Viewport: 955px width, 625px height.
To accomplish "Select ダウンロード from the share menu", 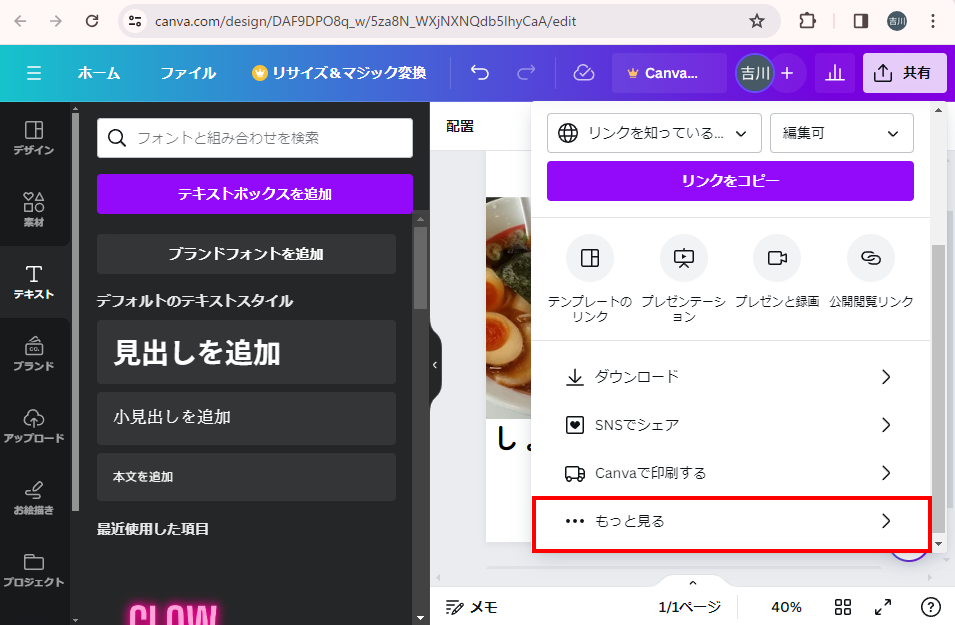I will click(x=731, y=377).
